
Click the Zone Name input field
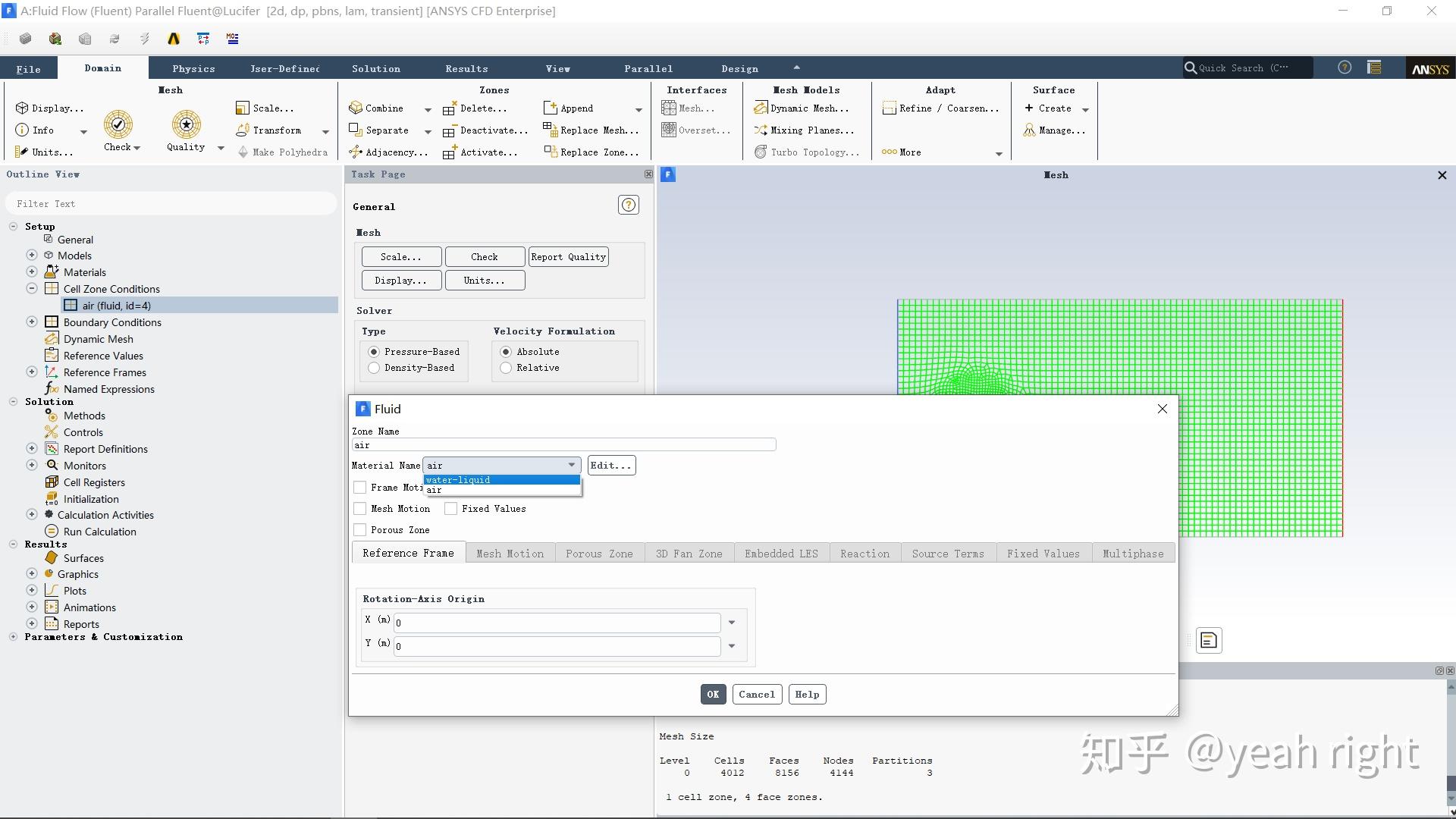pos(563,445)
